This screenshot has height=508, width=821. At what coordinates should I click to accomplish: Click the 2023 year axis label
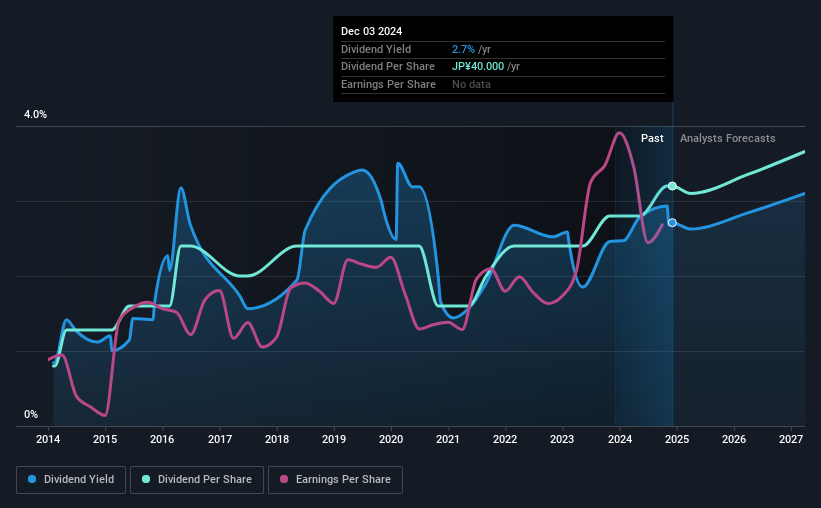click(x=562, y=439)
